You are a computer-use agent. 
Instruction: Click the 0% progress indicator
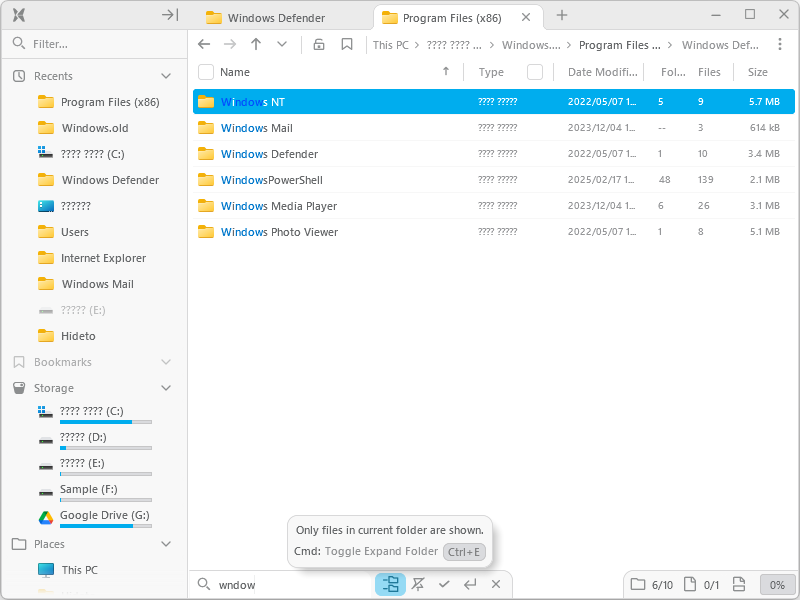tap(777, 585)
